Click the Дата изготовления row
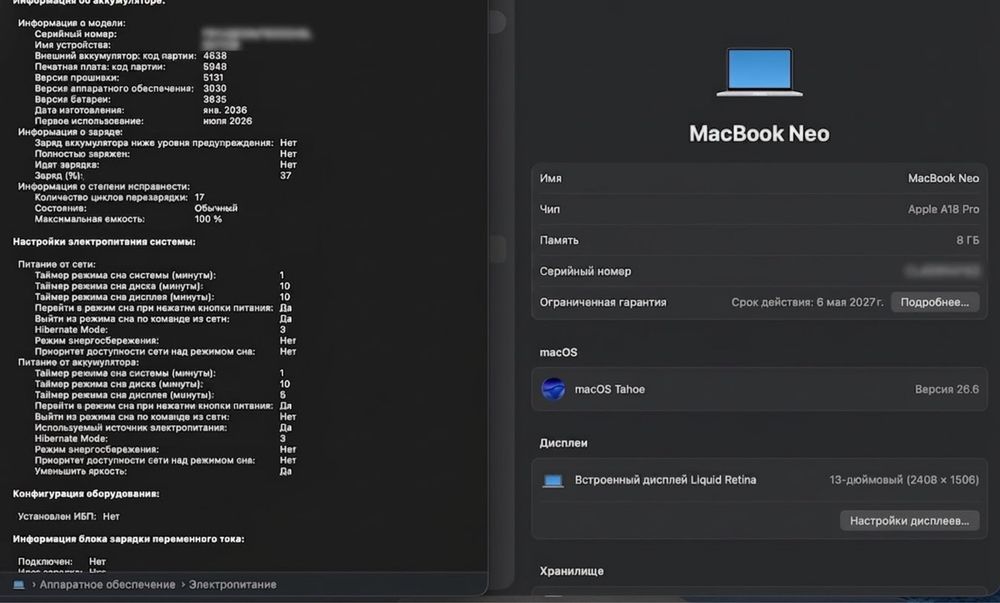The width and height of the screenshot is (1000, 603). tap(140, 110)
